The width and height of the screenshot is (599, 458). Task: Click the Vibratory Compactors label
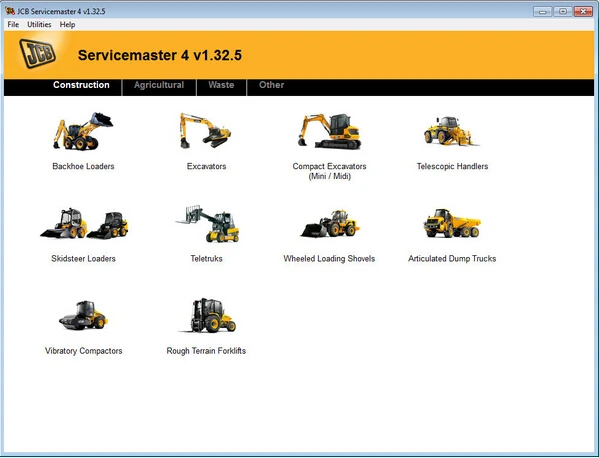(83, 351)
